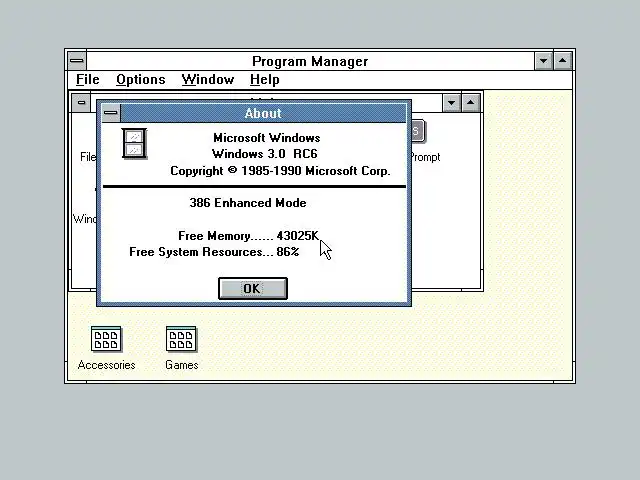Open the Options menu
The width and height of the screenshot is (640, 480).
pos(141,80)
